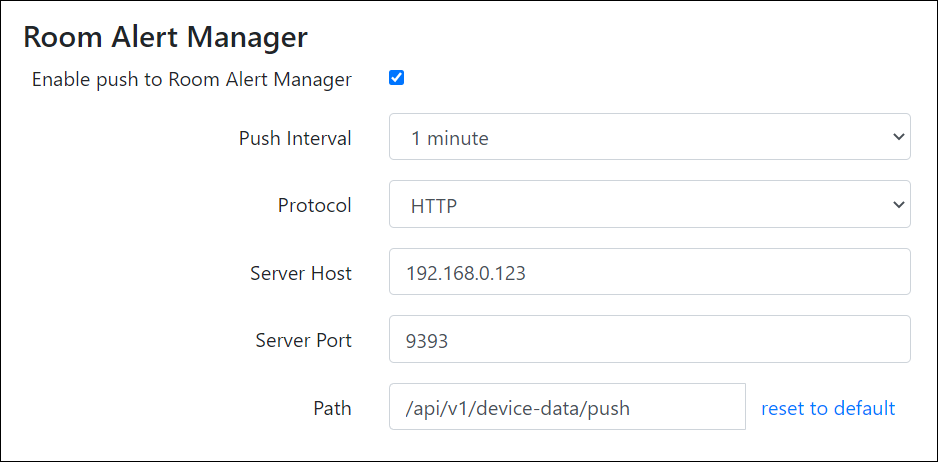Place cursor in the 9393 port value
Viewport: 938px width, 462px height.
pyautogui.click(x=427, y=341)
